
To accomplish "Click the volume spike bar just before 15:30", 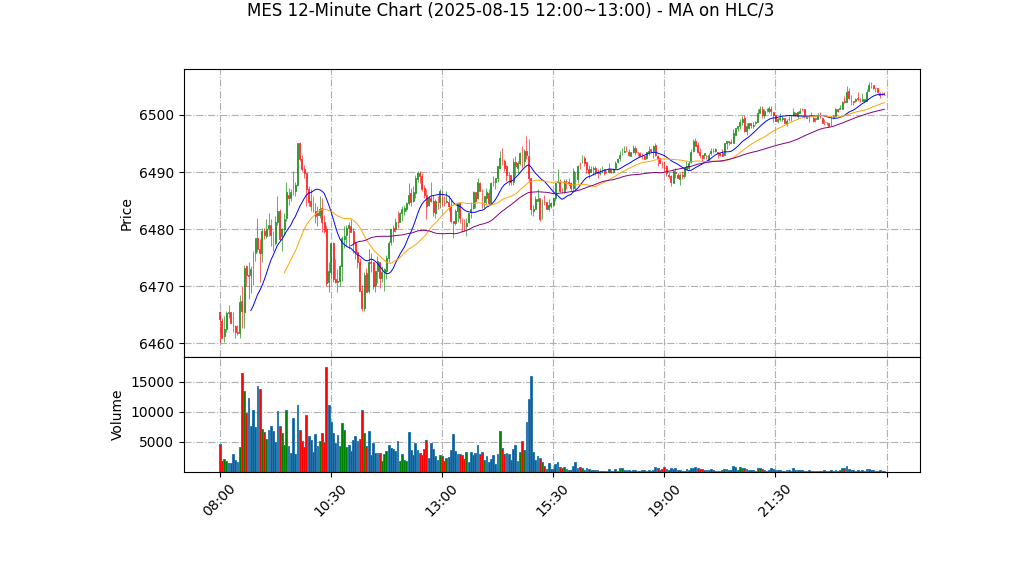I will point(532,424).
